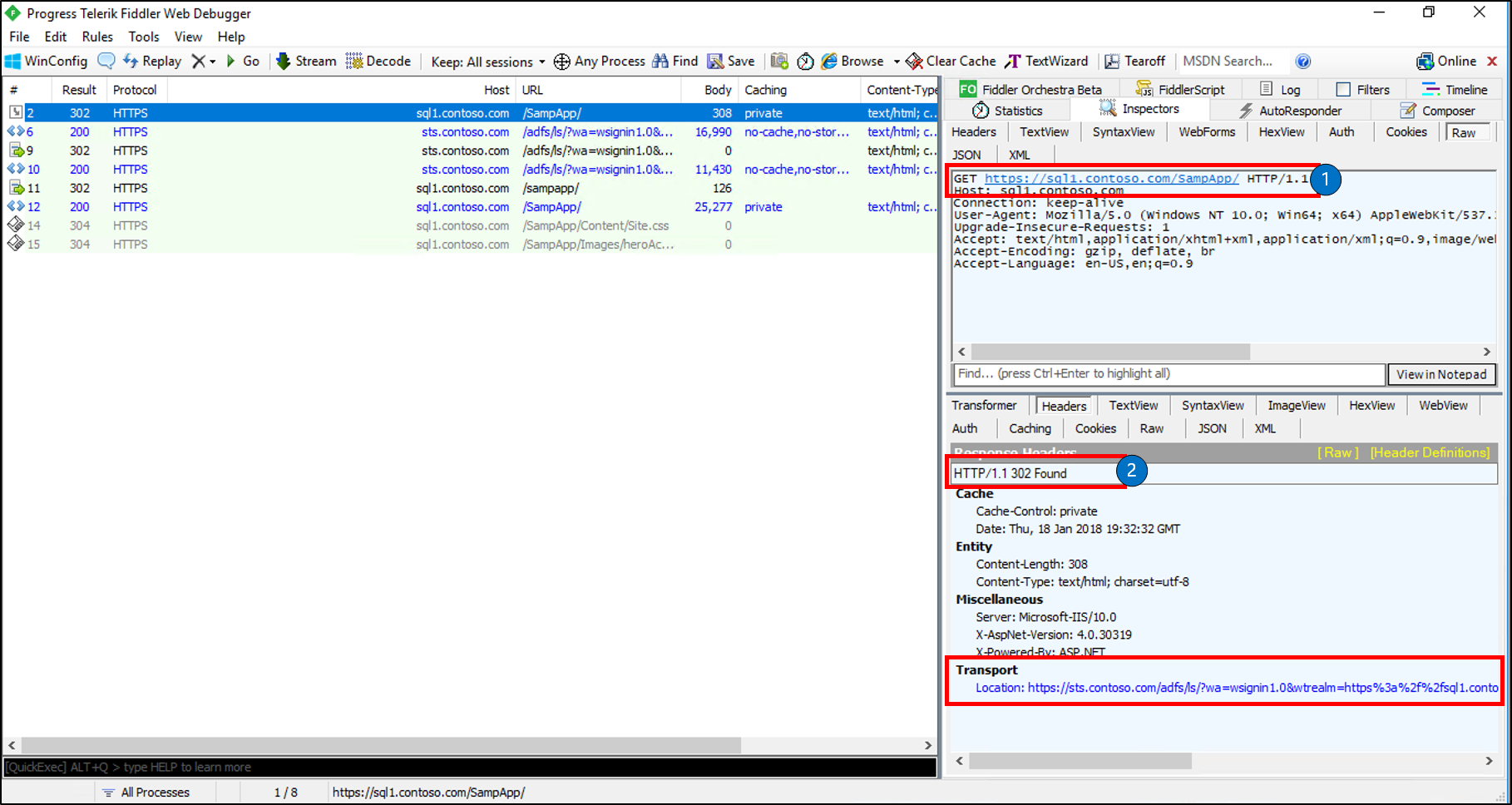Expand Keep: All sessions dropdown

[488, 62]
